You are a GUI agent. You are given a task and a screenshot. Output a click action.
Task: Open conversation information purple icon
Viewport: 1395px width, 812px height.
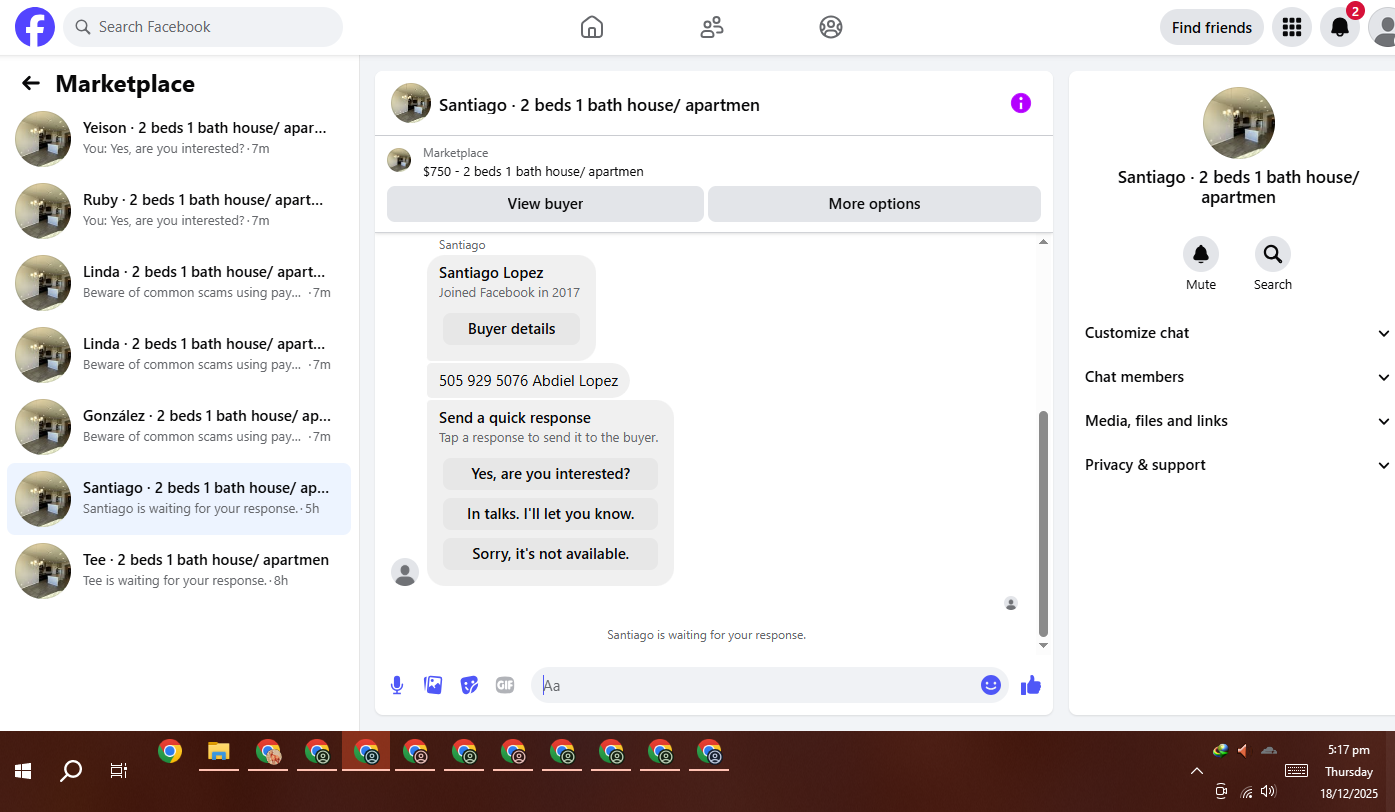click(x=1021, y=103)
